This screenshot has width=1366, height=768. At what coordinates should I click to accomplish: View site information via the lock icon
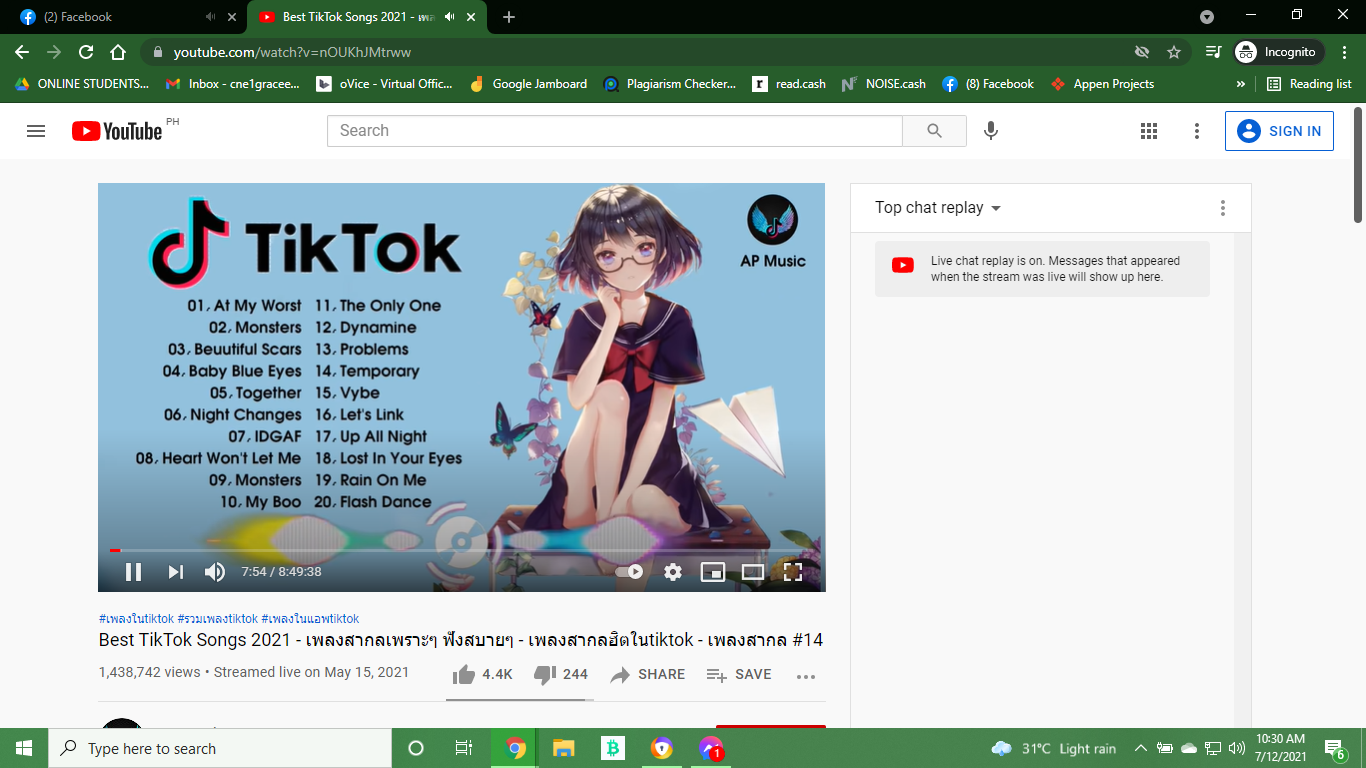point(157,52)
